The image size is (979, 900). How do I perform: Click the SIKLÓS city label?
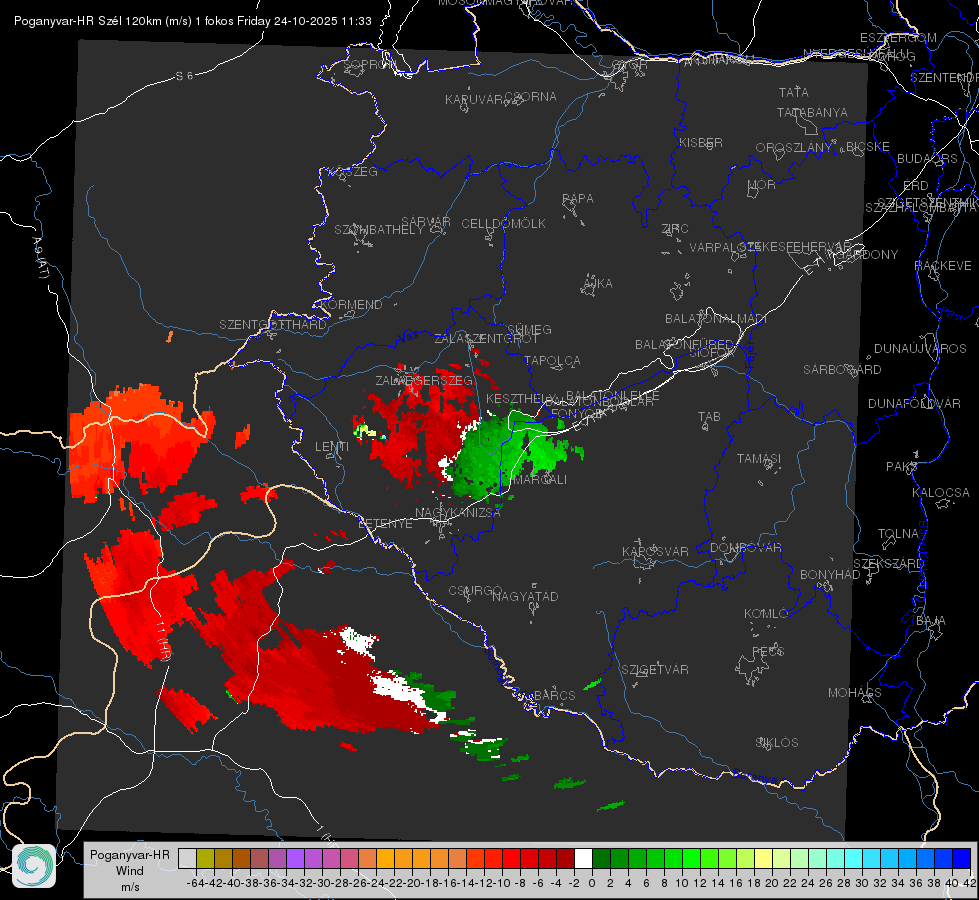coord(777,743)
